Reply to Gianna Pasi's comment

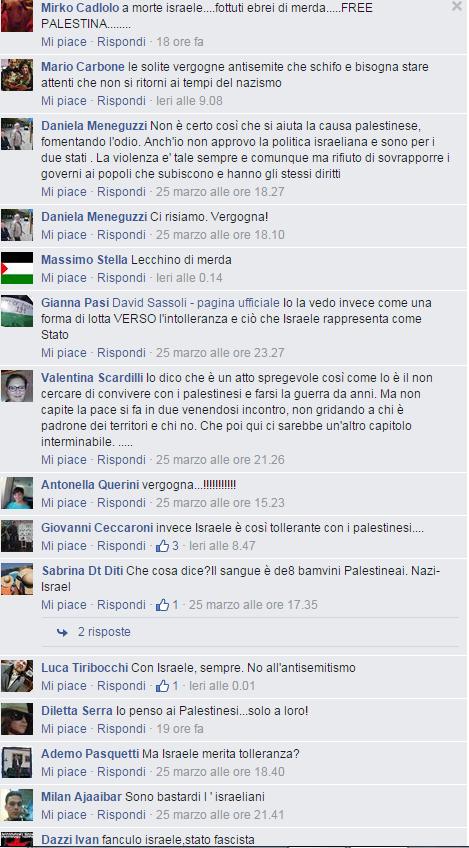tap(121, 353)
